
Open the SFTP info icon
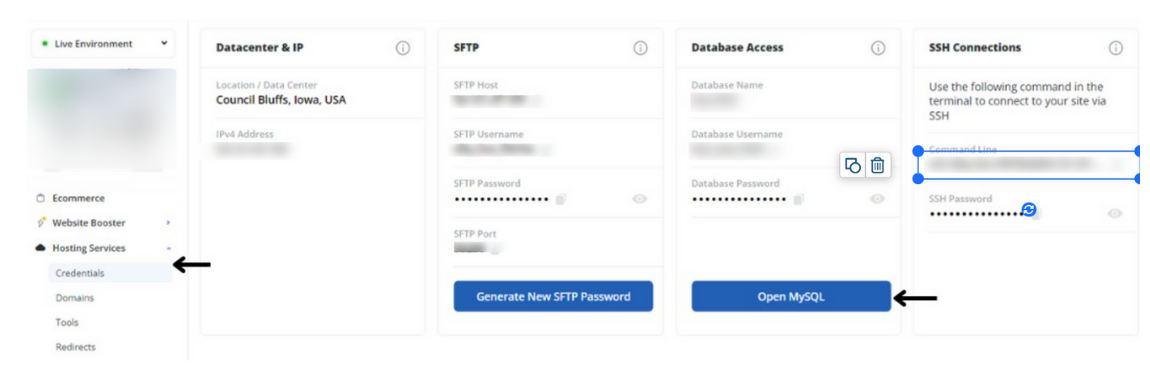pyautogui.click(x=640, y=48)
